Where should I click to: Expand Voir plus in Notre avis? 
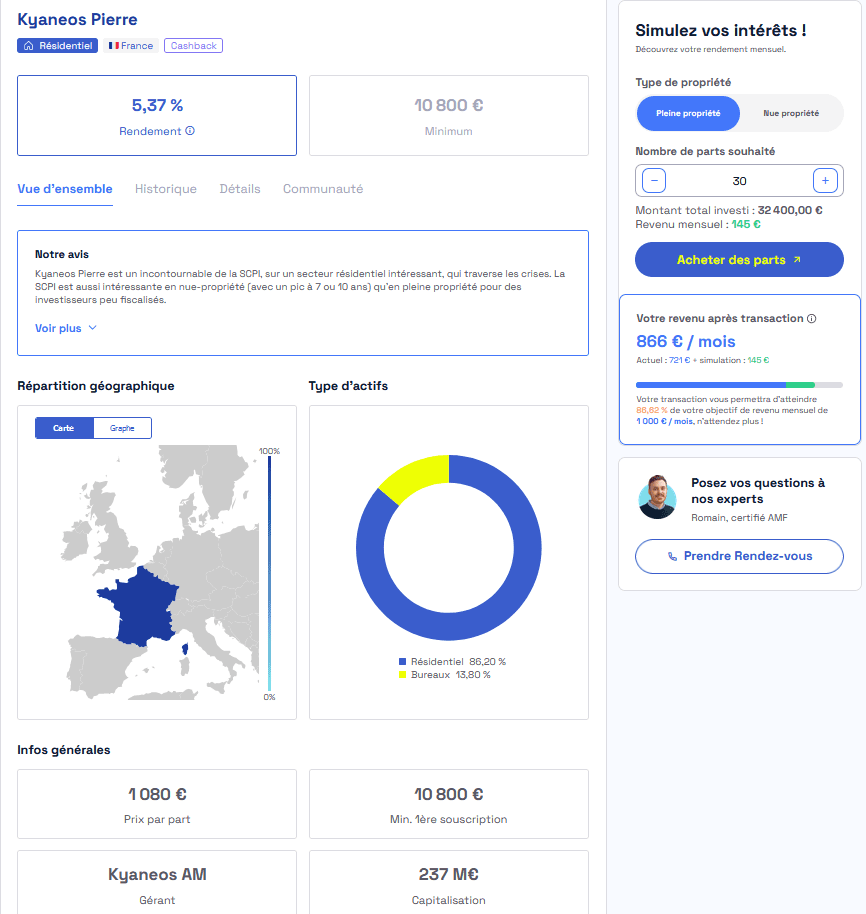tap(66, 328)
